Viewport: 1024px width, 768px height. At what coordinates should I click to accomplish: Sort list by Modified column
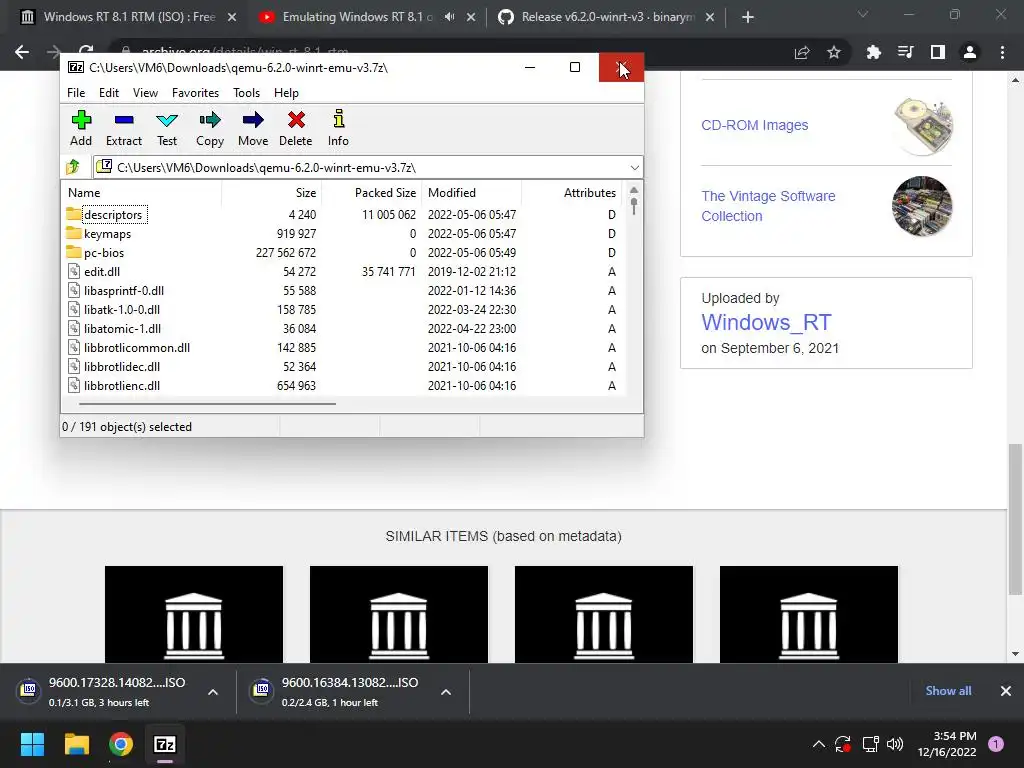tap(471, 193)
